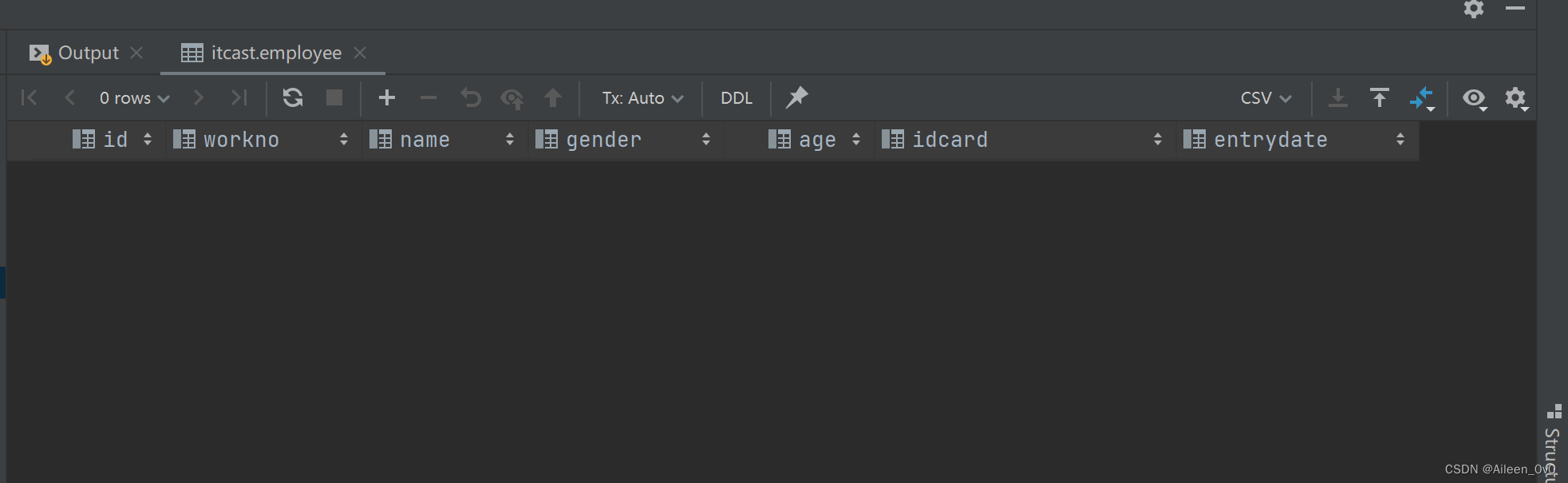The width and height of the screenshot is (1568, 483).
Task: Open the table settings gear icon
Action: coord(1515,97)
